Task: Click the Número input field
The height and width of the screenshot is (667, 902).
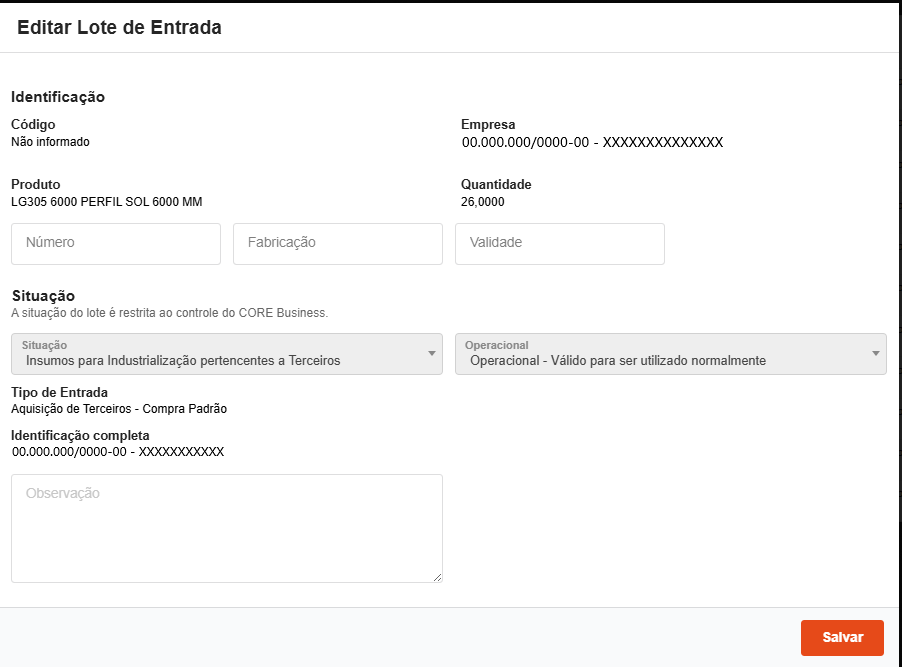Action: pyautogui.click(x=115, y=243)
